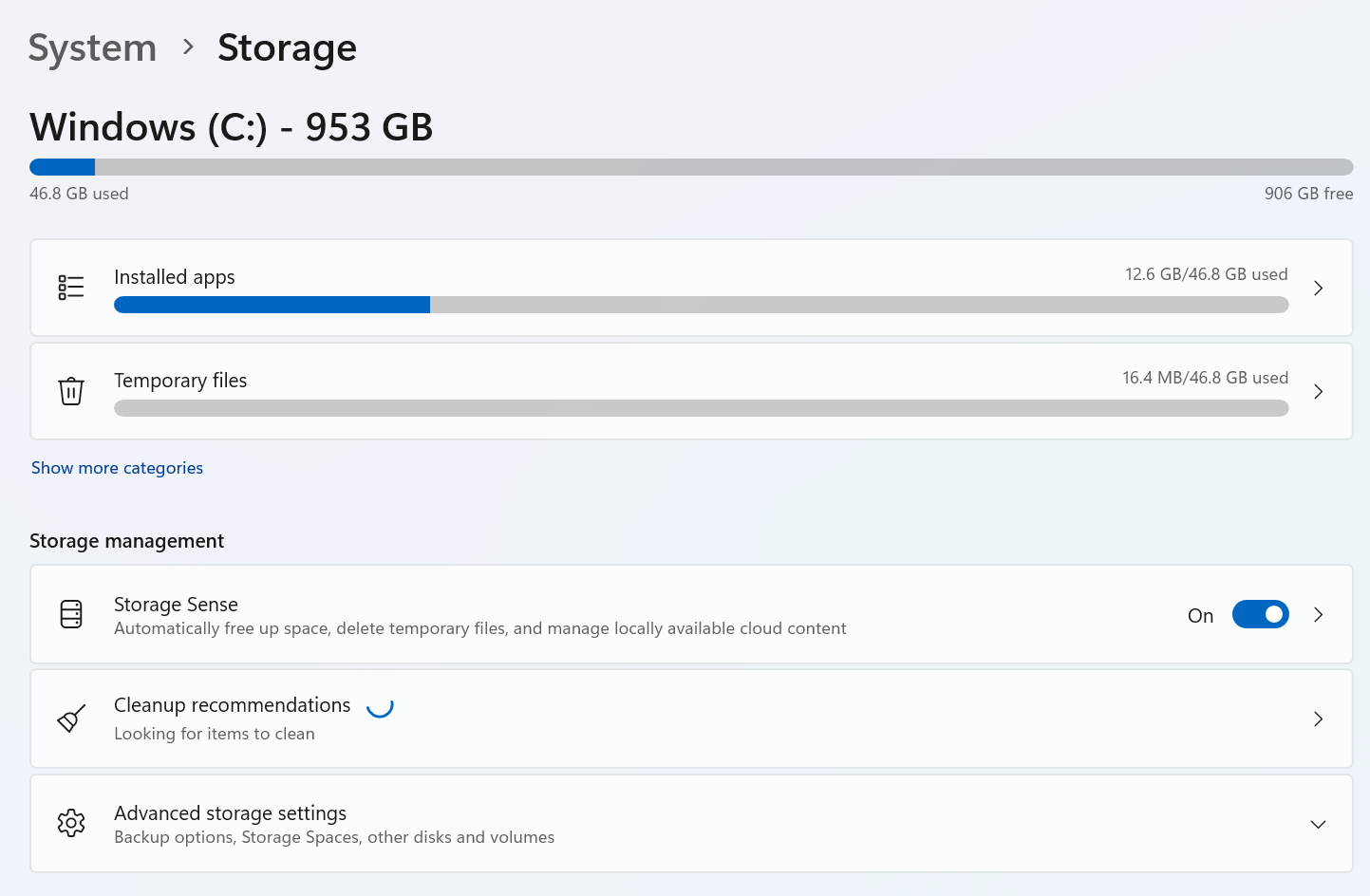Click the Cleanup recommendations broom icon
The image size is (1370, 896).
click(x=71, y=719)
